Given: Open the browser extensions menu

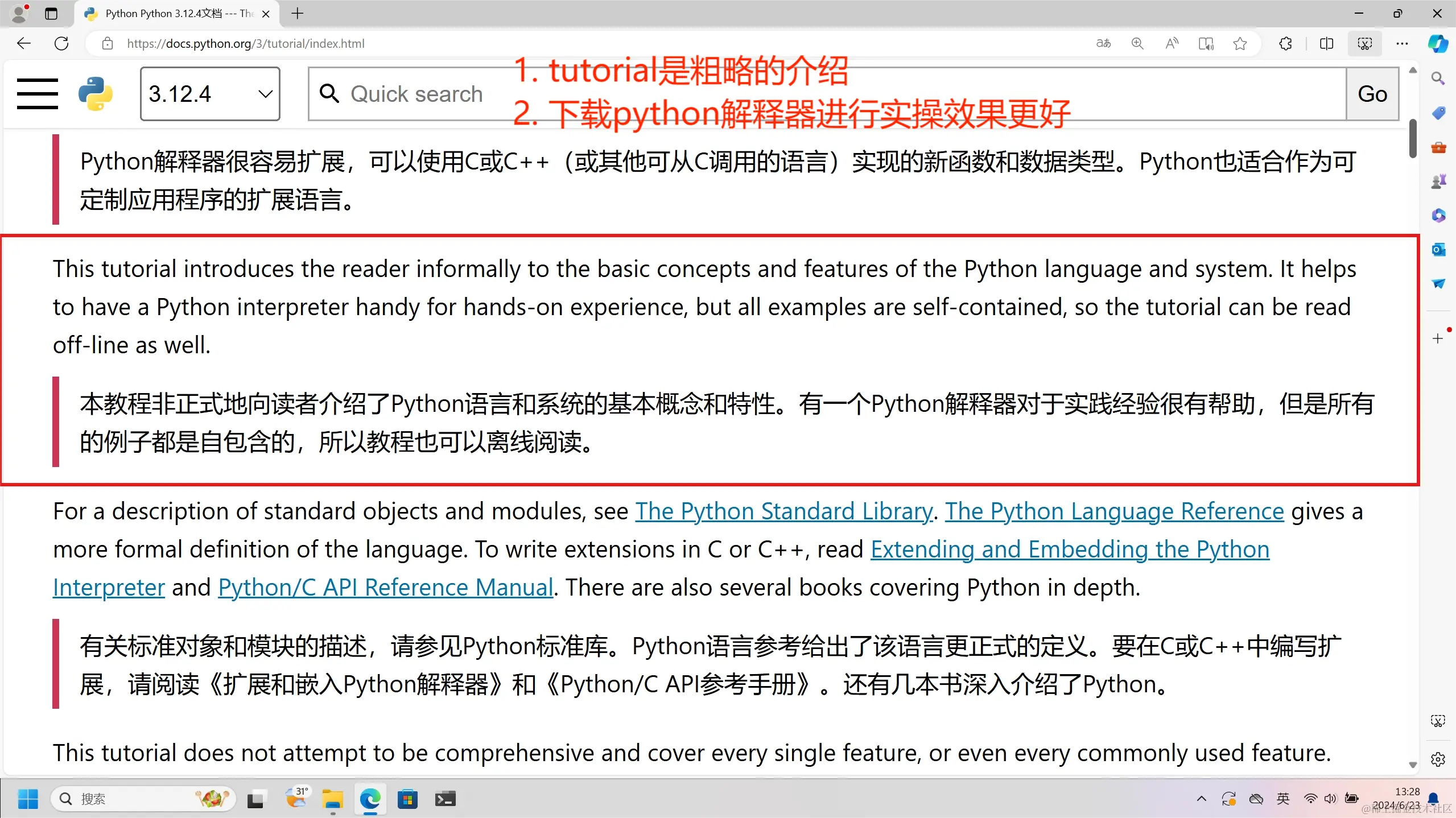Looking at the screenshot, I should pyautogui.click(x=1285, y=43).
